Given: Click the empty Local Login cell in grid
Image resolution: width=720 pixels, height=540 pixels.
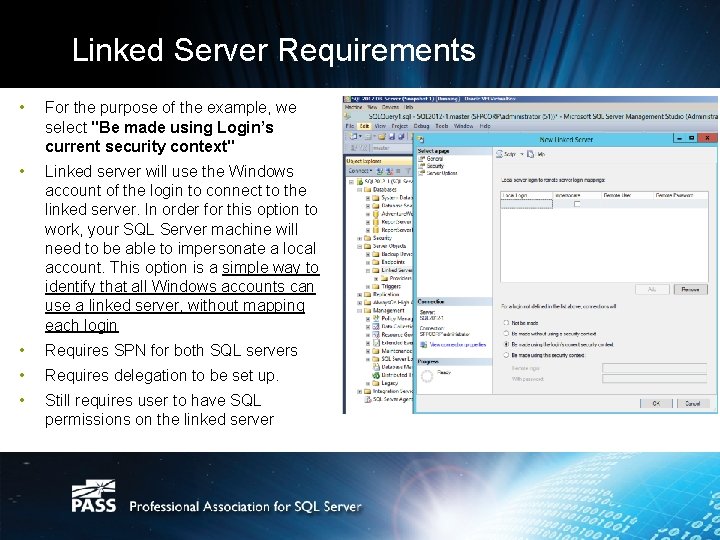Looking at the screenshot, I should point(526,204).
